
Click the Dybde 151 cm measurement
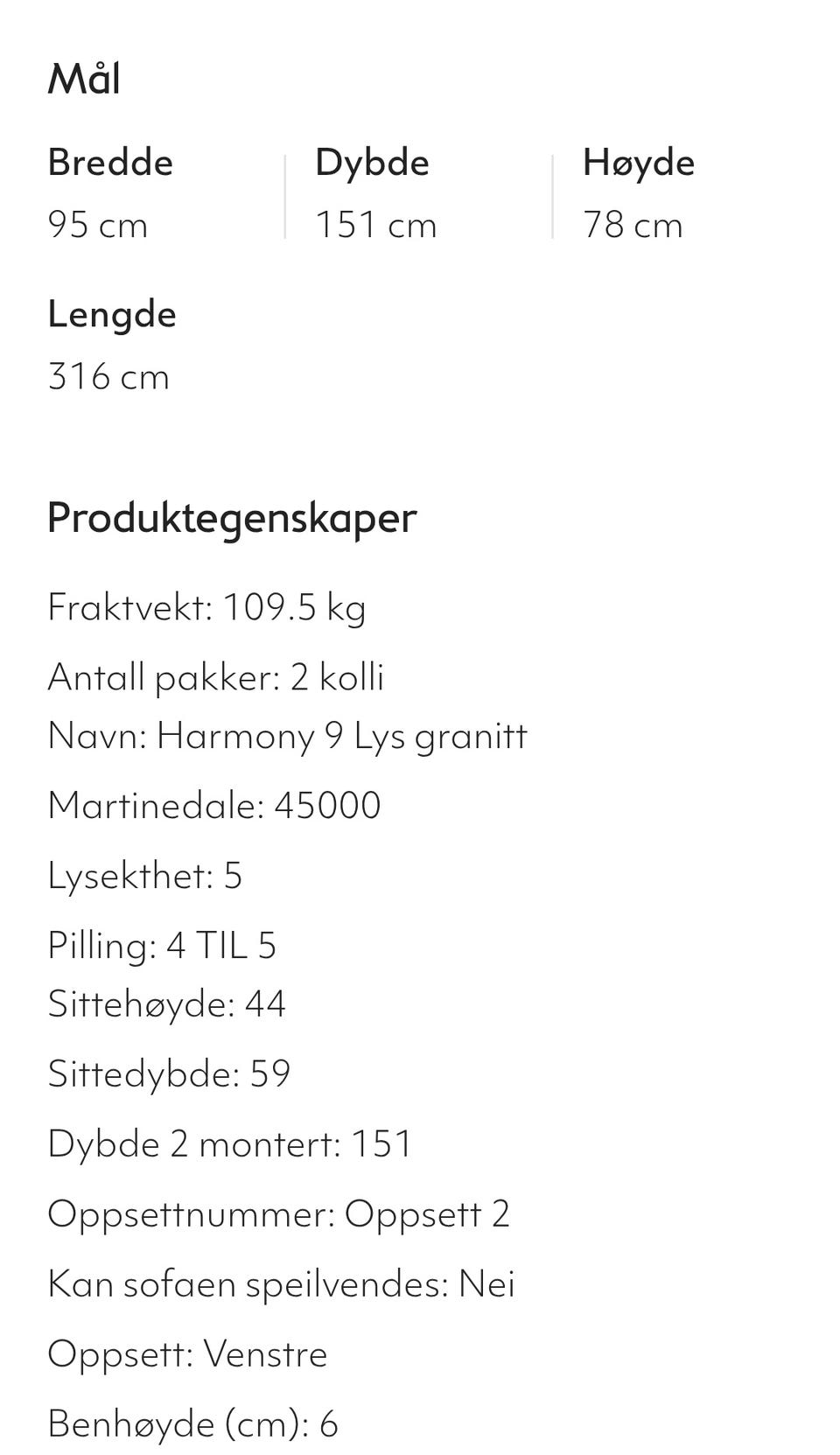pos(375,225)
